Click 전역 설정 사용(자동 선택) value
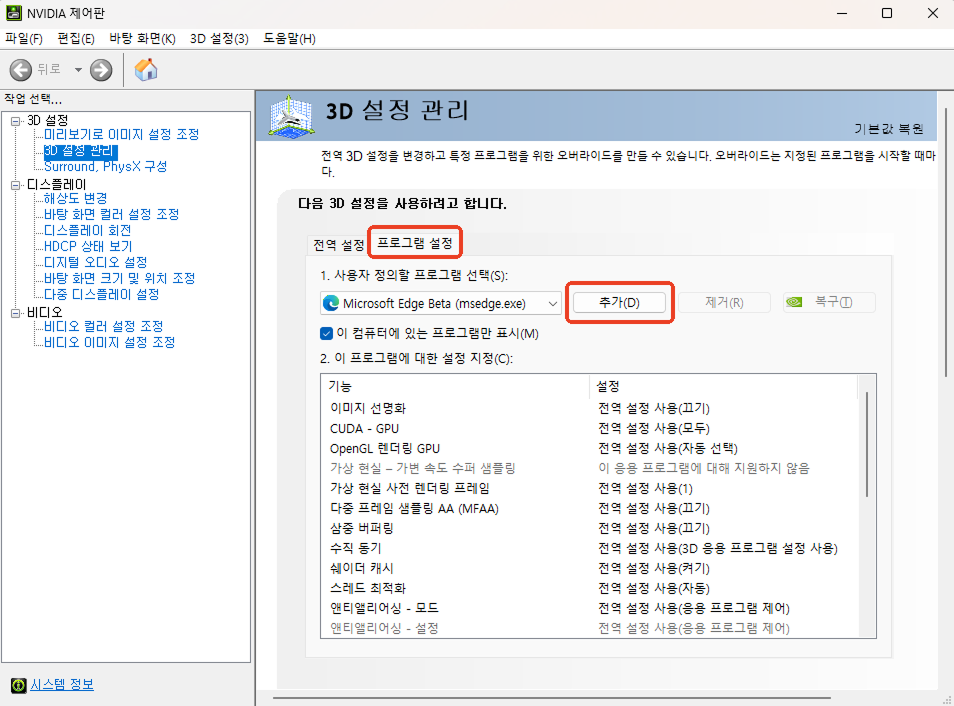Viewport: 954px width, 706px height. [x=667, y=448]
